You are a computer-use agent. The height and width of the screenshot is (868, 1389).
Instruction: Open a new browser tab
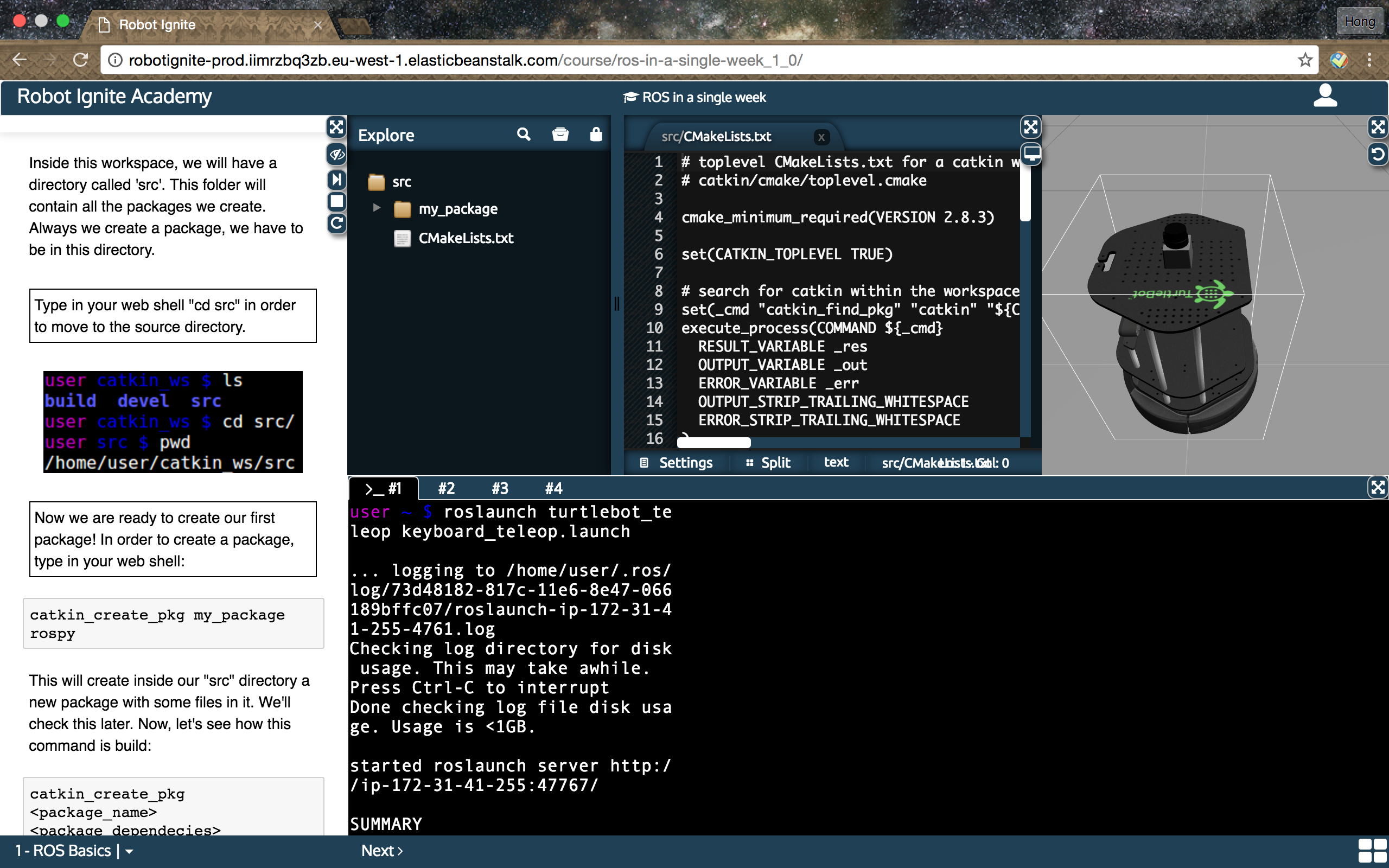tap(354, 26)
